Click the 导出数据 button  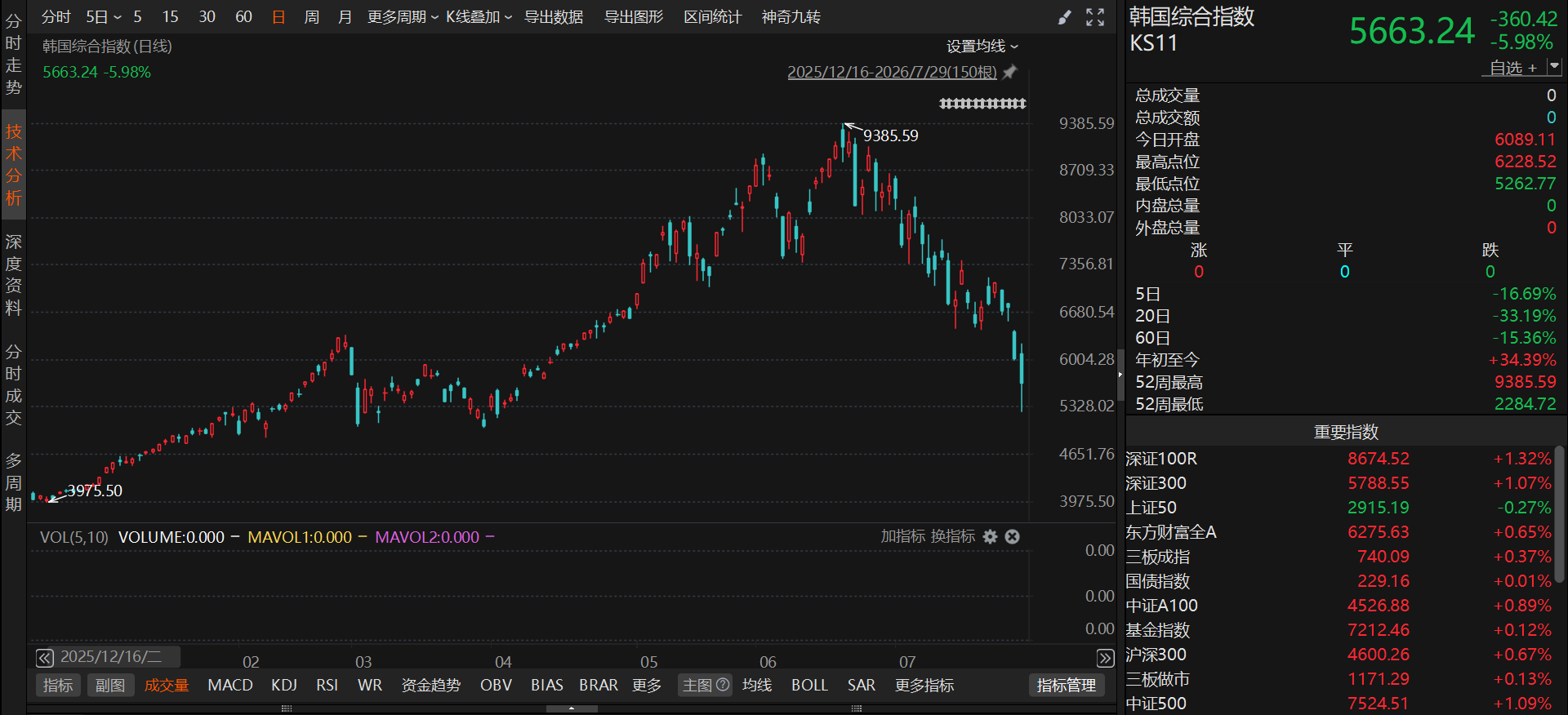(x=554, y=17)
